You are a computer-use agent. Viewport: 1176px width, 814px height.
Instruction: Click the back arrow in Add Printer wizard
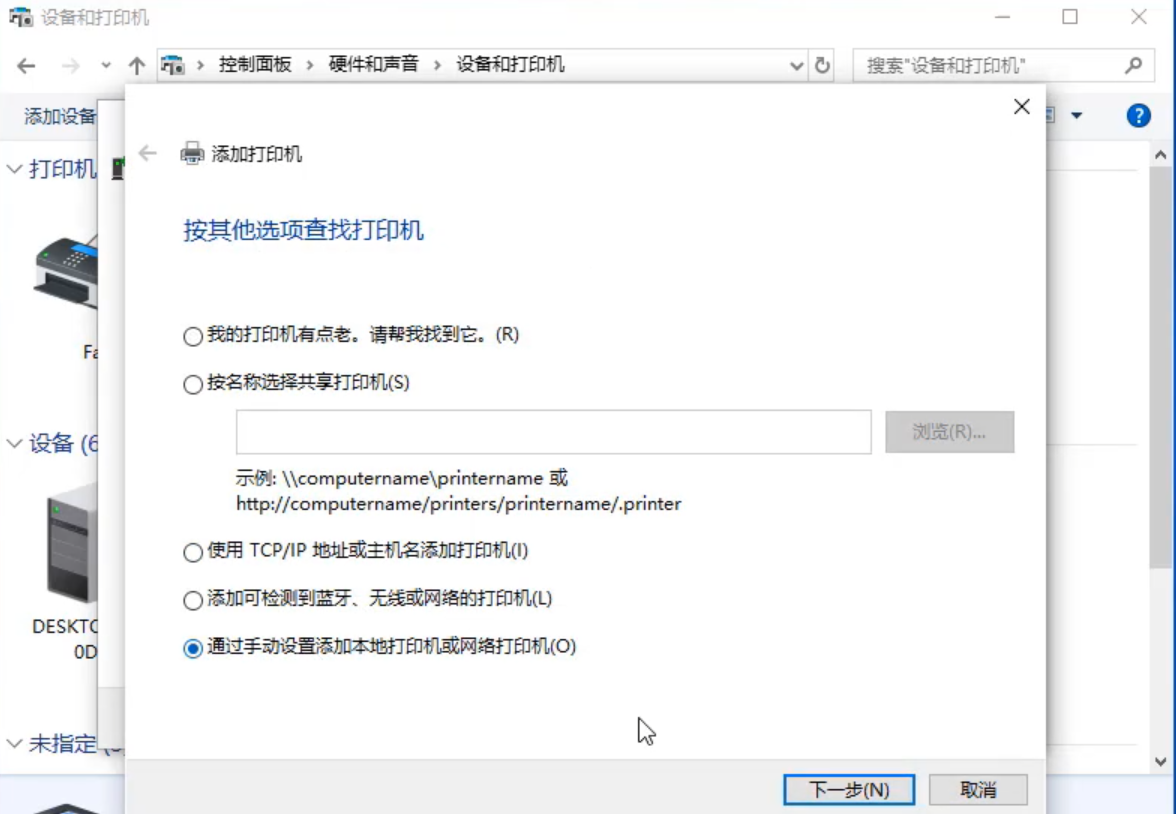click(x=148, y=154)
